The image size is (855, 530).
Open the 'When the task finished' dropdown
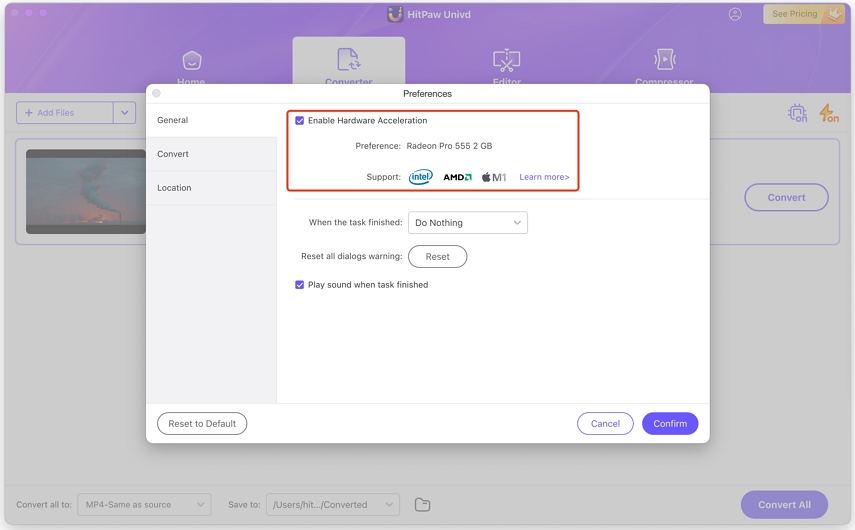[468, 222]
